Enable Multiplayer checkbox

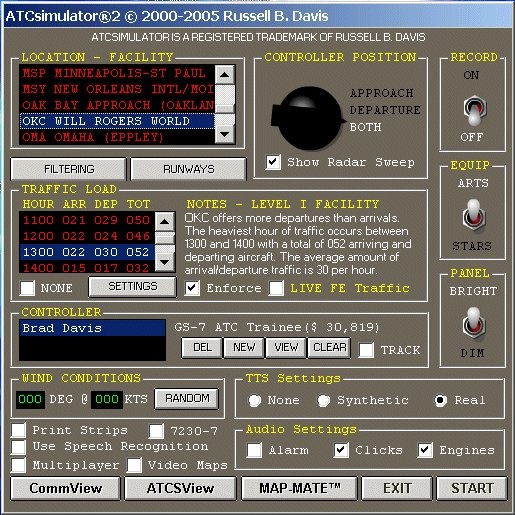[x=18, y=465]
